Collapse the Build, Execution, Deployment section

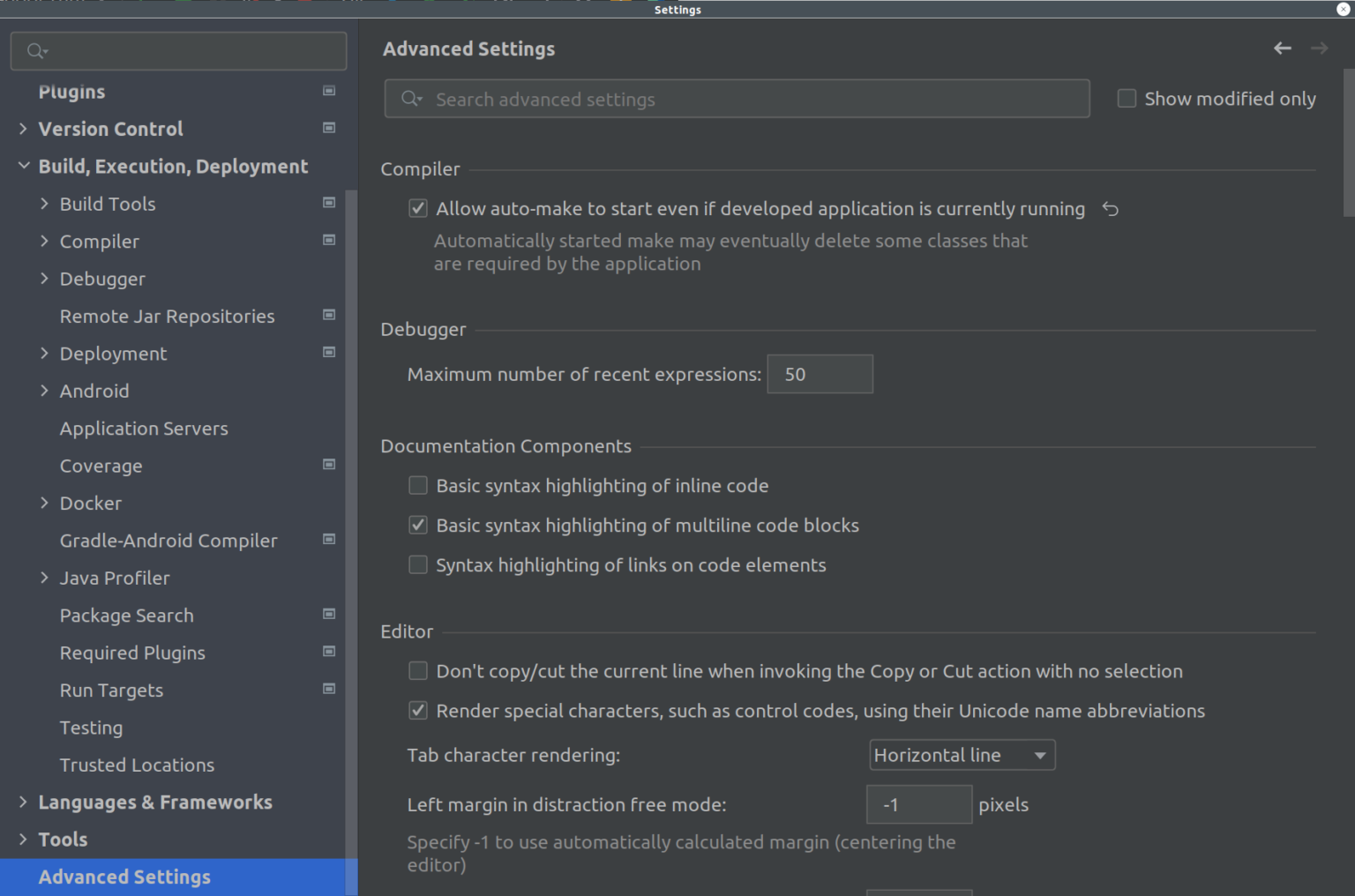click(x=22, y=166)
